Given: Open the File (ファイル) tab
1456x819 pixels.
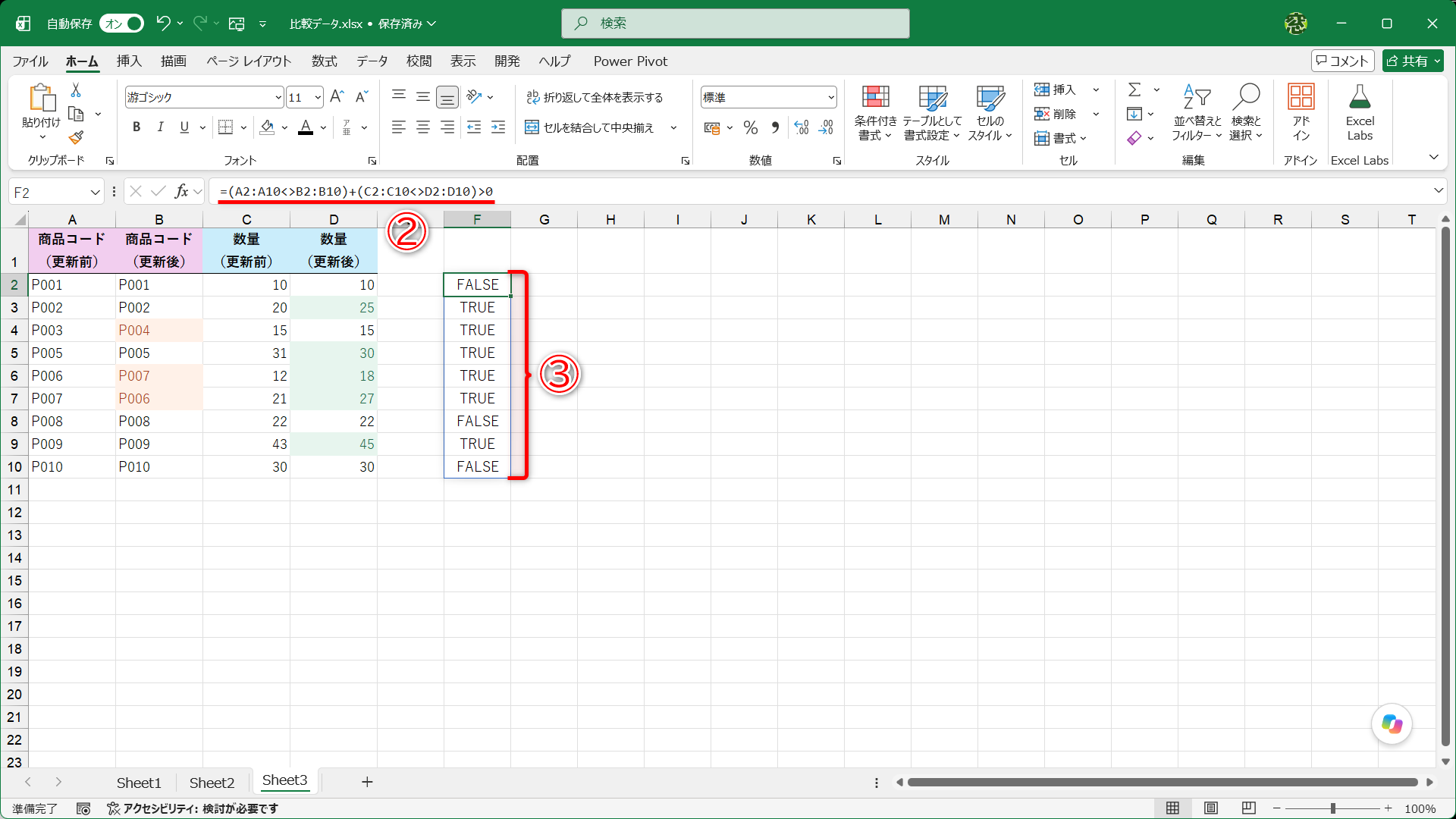Looking at the screenshot, I should pos(30,61).
